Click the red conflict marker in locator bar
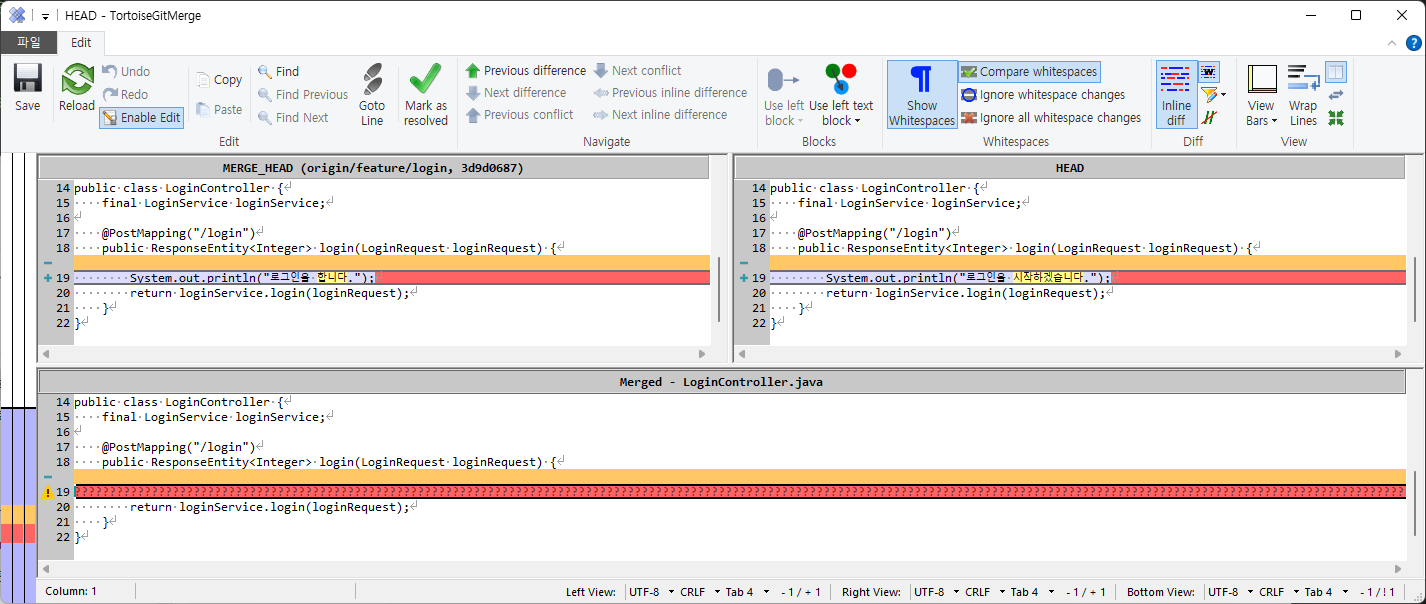 (x=18, y=533)
